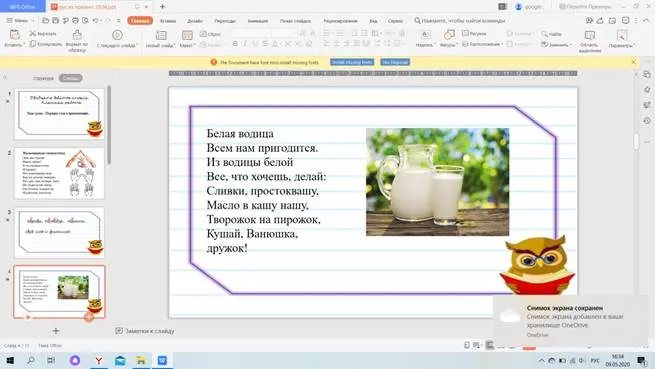655x369 pixels.
Task: Open the Windows Start menu
Action: tap(10, 360)
